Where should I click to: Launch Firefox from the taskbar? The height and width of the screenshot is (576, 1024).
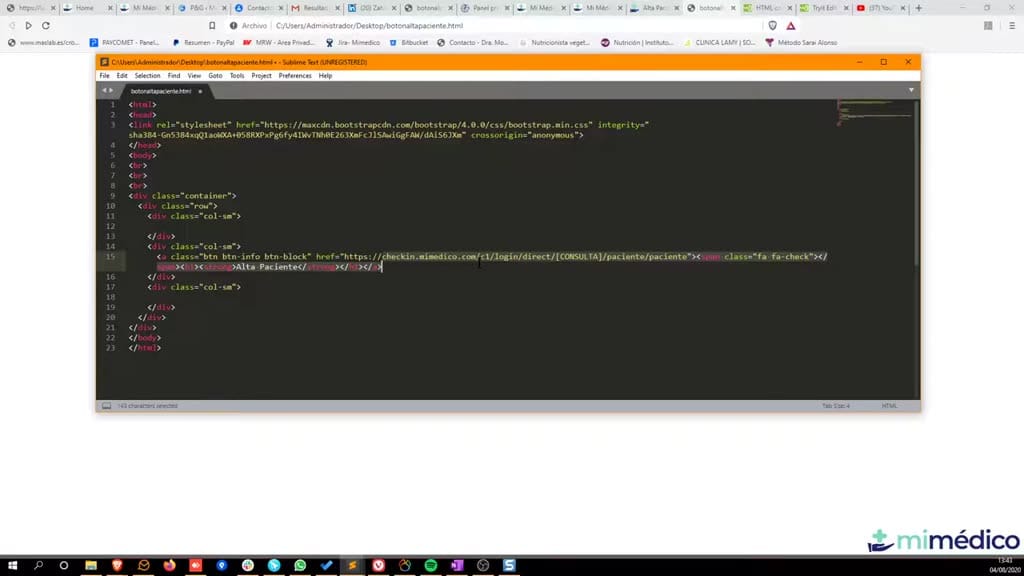[x=170, y=565]
